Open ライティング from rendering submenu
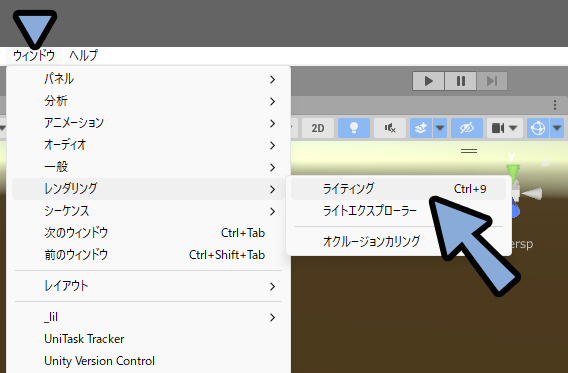This screenshot has height=373, width=568. tap(398, 189)
